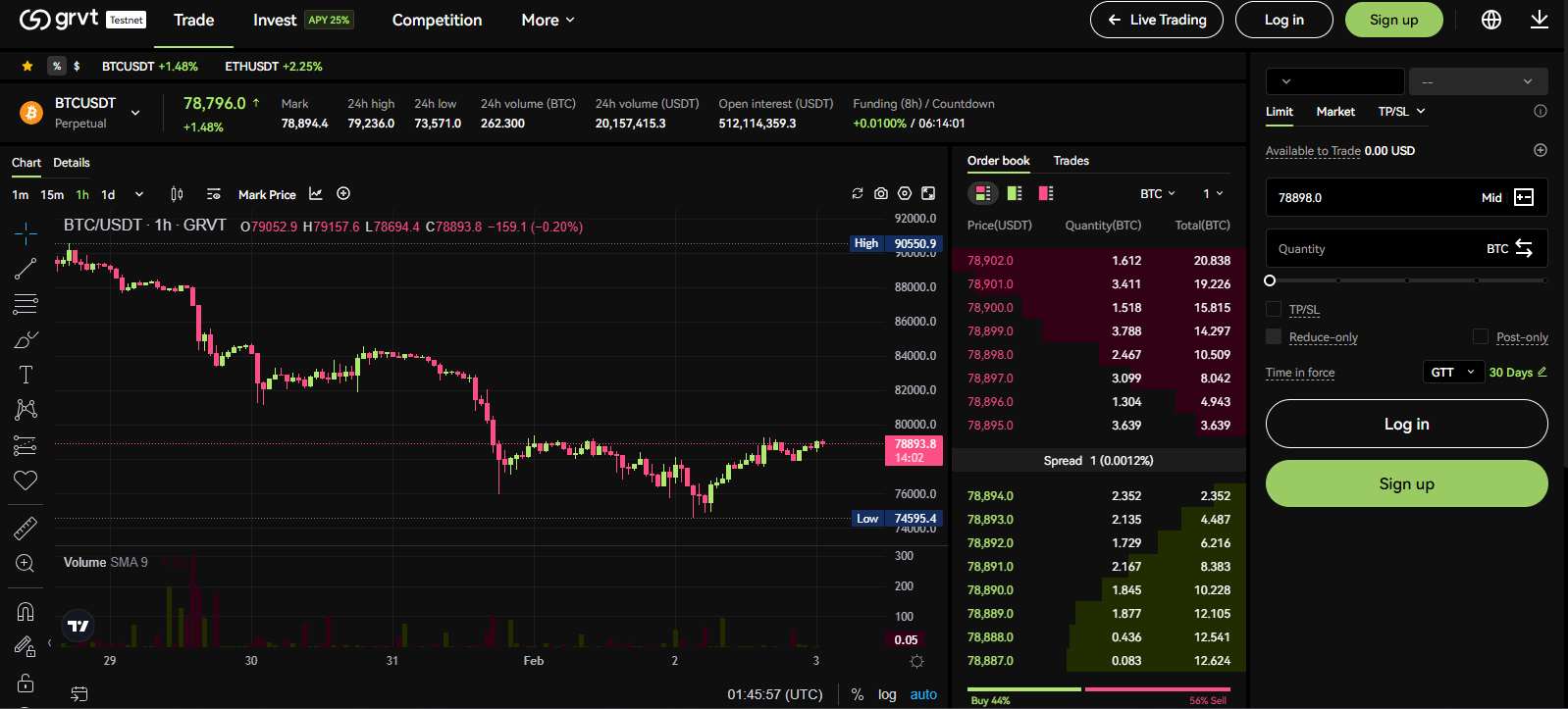Click the green Sign up header button
Image resolution: width=1568 pixels, height=709 pixels.
1394,20
